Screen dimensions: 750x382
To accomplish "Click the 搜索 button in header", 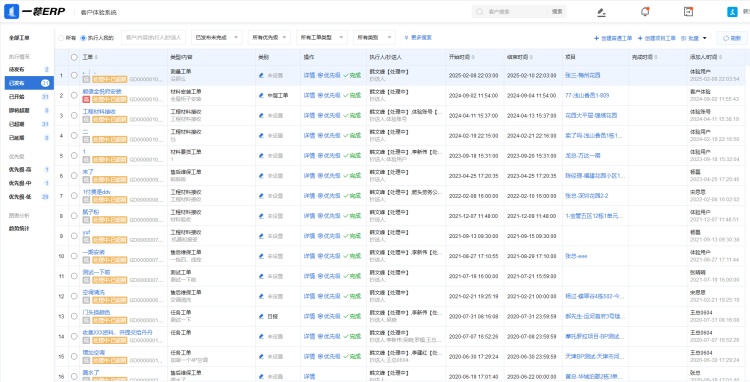I will pyautogui.click(x=557, y=11).
